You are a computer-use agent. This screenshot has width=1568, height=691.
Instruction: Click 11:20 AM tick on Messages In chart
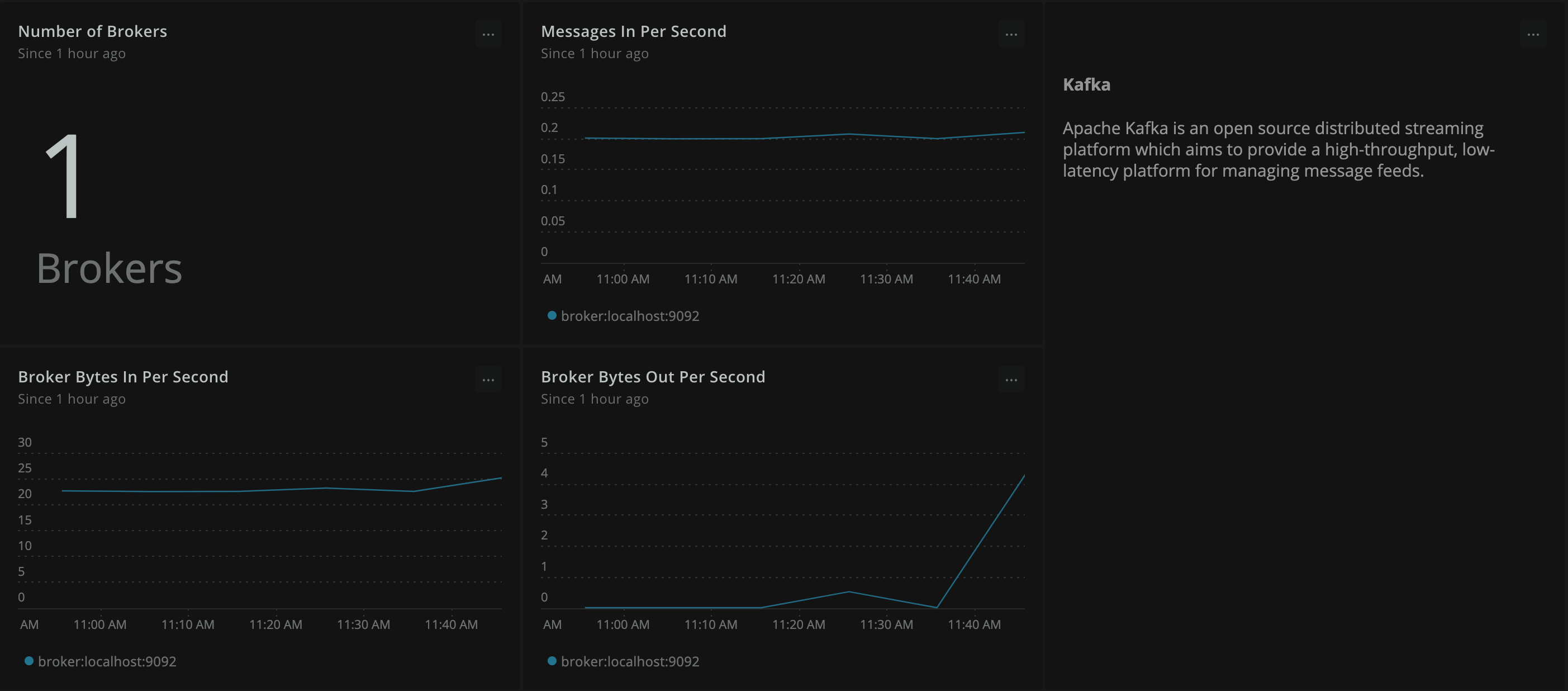(x=798, y=279)
